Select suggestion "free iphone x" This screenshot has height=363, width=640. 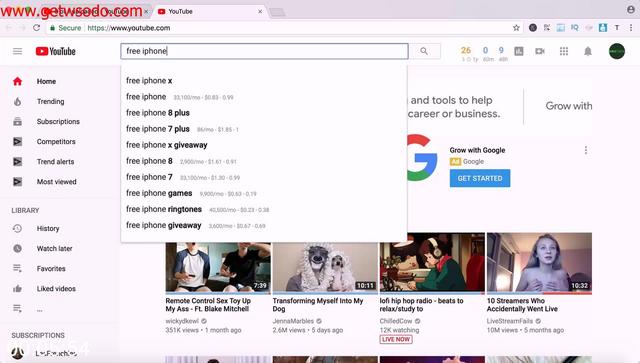[x=264, y=80]
